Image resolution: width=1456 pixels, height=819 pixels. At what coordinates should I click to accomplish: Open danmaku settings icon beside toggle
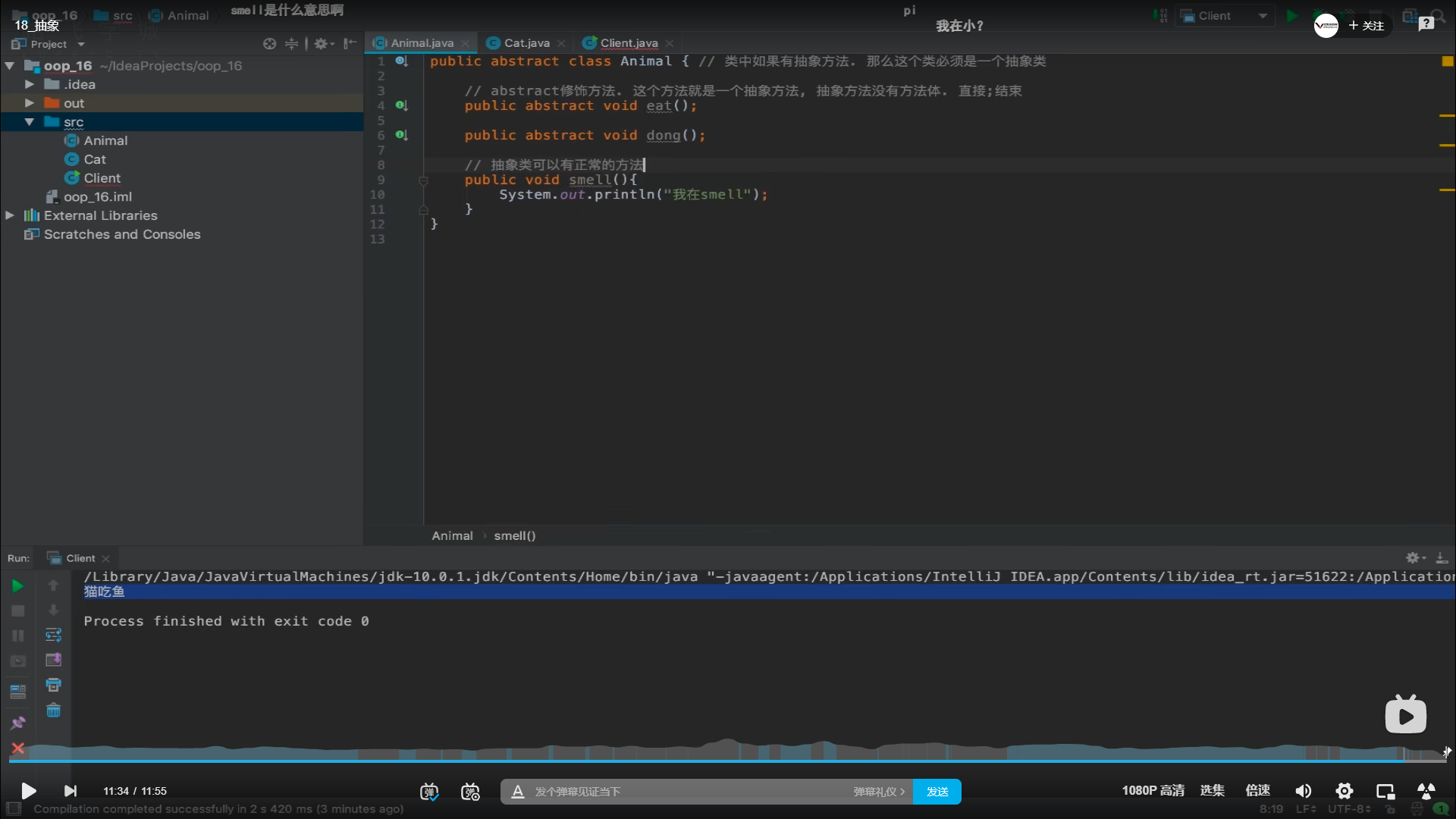pyautogui.click(x=470, y=792)
